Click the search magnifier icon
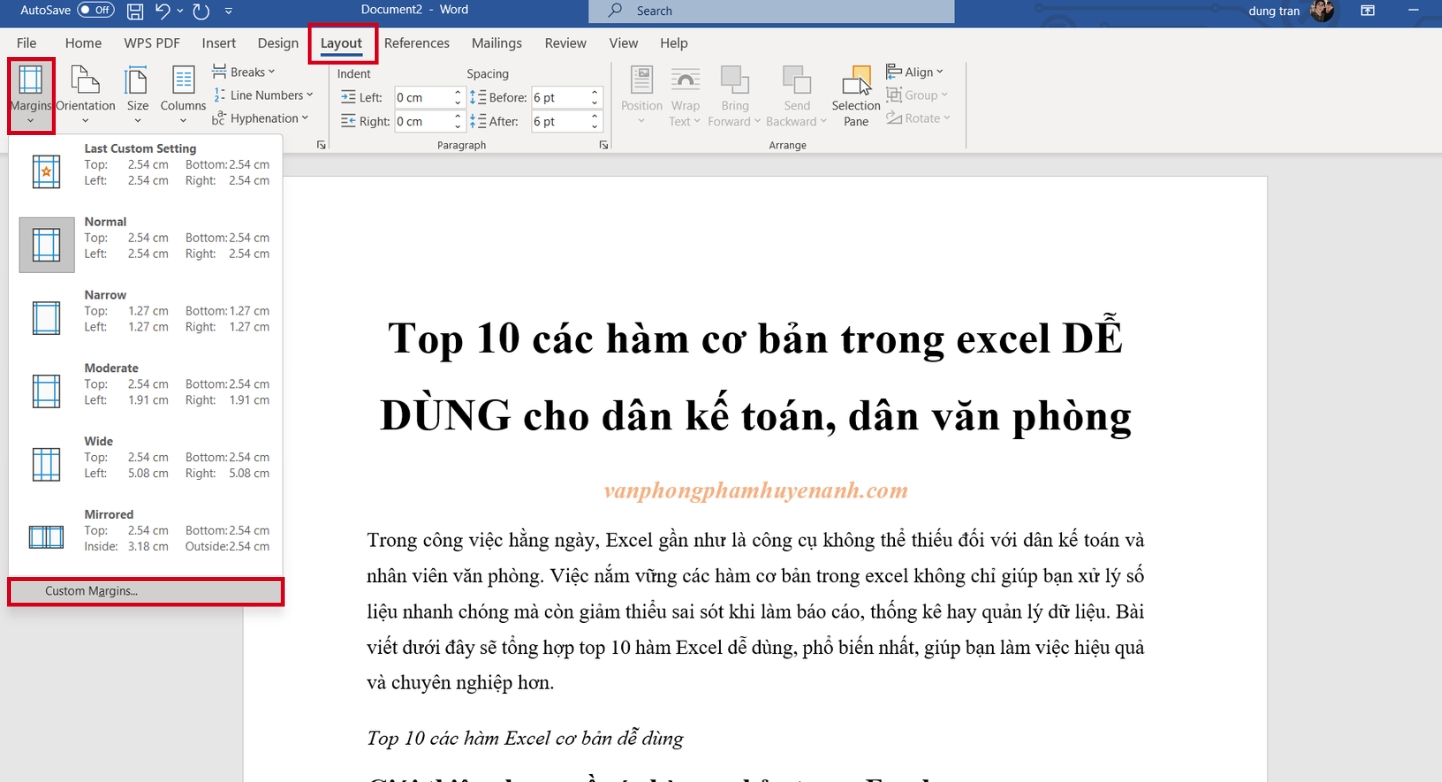Viewport: 1442px width, 782px height. click(x=616, y=11)
